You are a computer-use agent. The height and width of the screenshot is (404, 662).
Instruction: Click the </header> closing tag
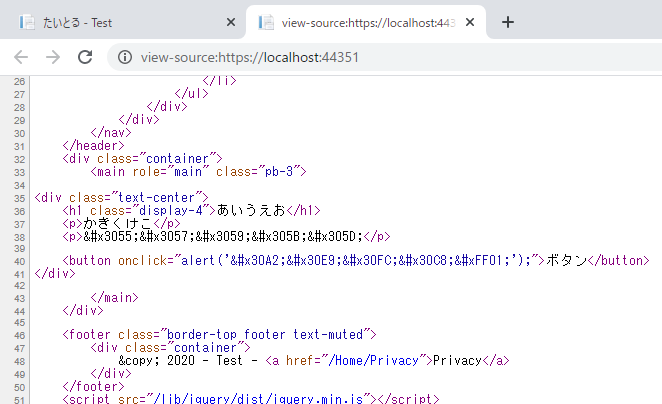pyautogui.click(x=93, y=146)
